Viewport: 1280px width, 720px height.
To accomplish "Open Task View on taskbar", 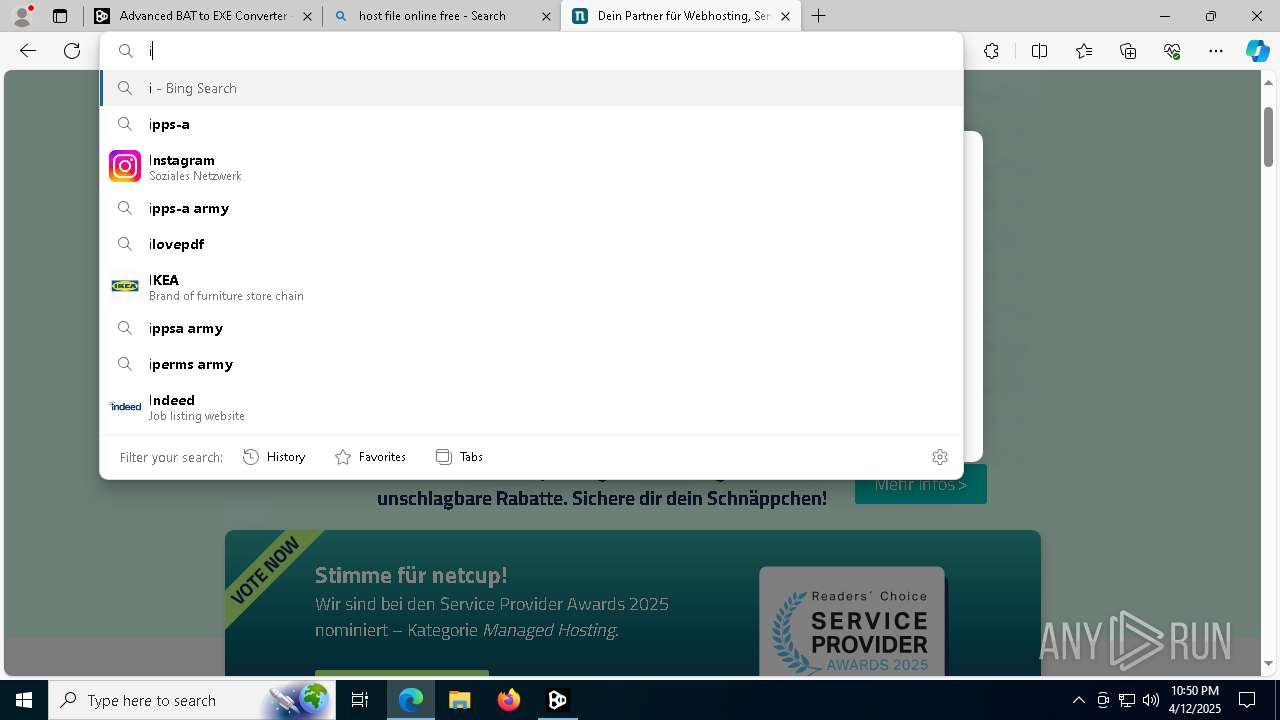I will pos(360,700).
